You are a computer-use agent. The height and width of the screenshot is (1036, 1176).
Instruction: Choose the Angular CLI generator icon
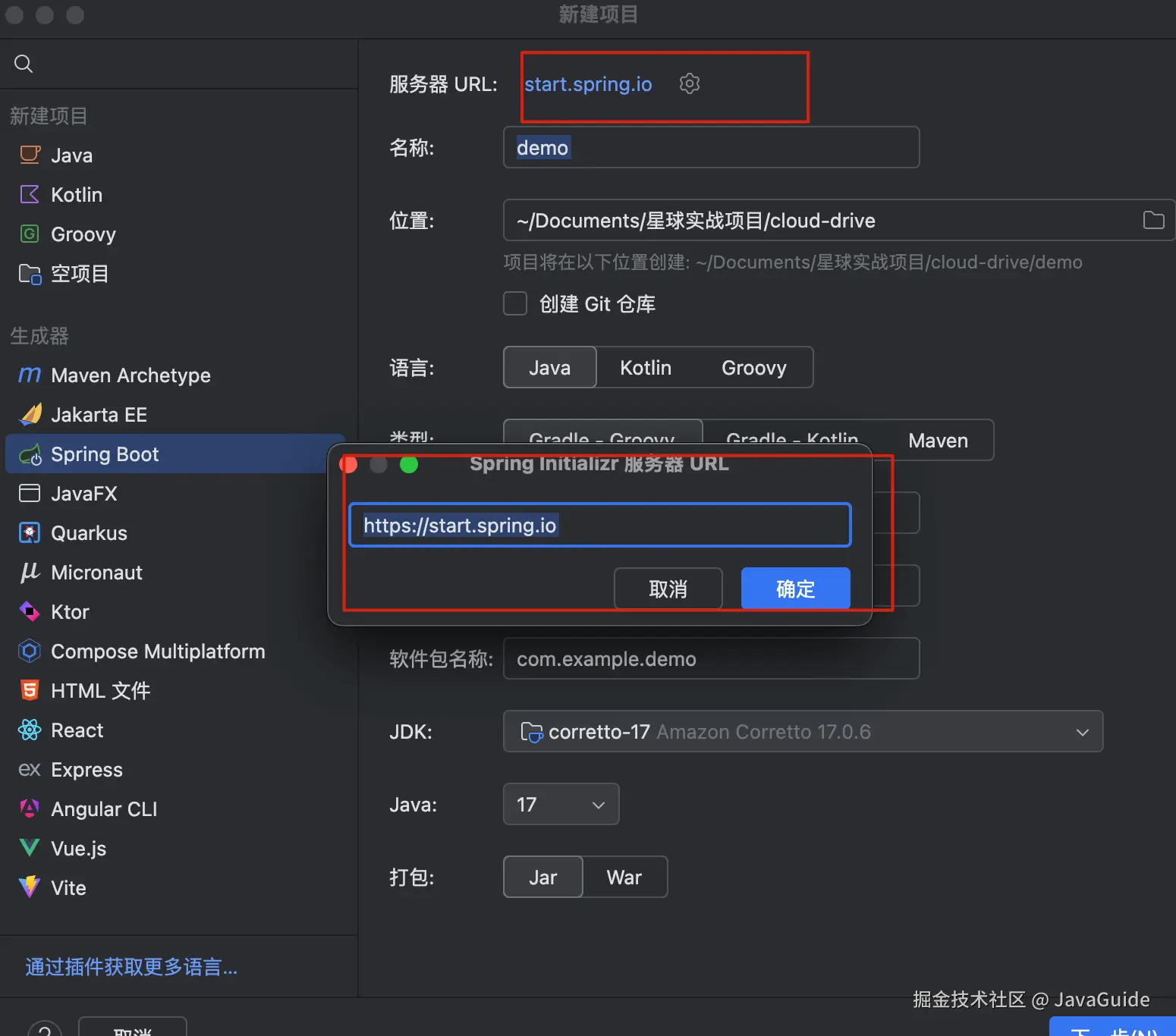tap(30, 808)
